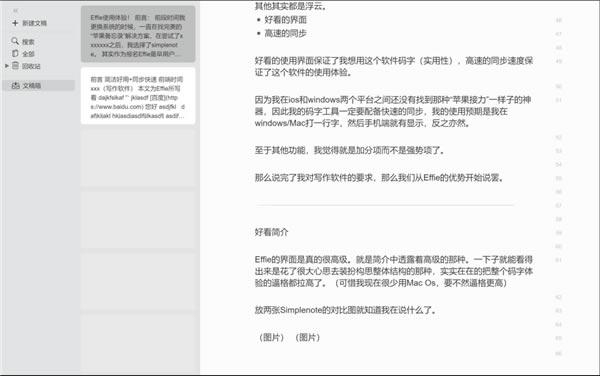The width and height of the screenshot is (600, 376).
Task: Click the heading 好看简介
Action: [271, 232]
